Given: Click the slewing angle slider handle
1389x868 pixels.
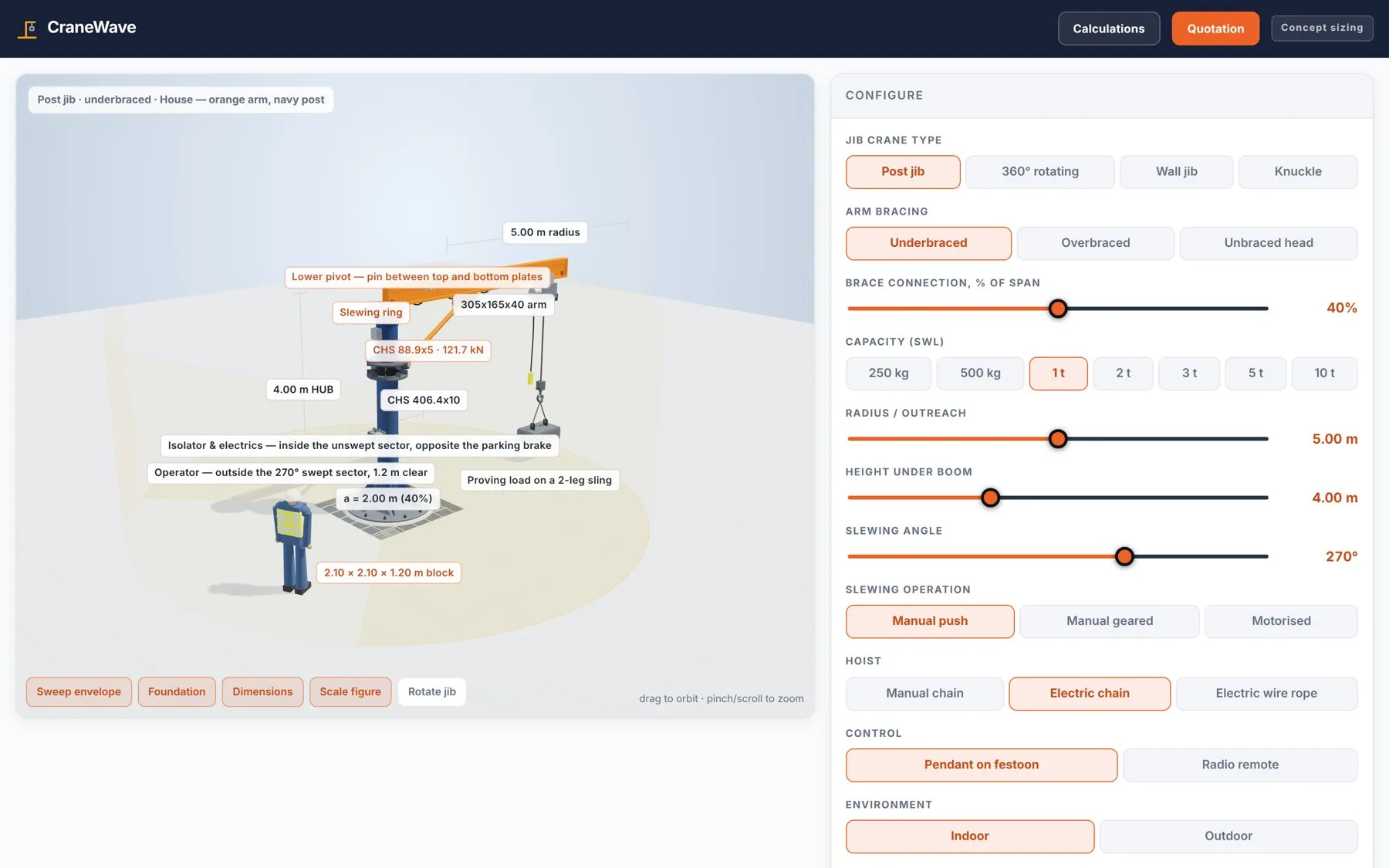Looking at the screenshot, I should (x=1124, y=556).
